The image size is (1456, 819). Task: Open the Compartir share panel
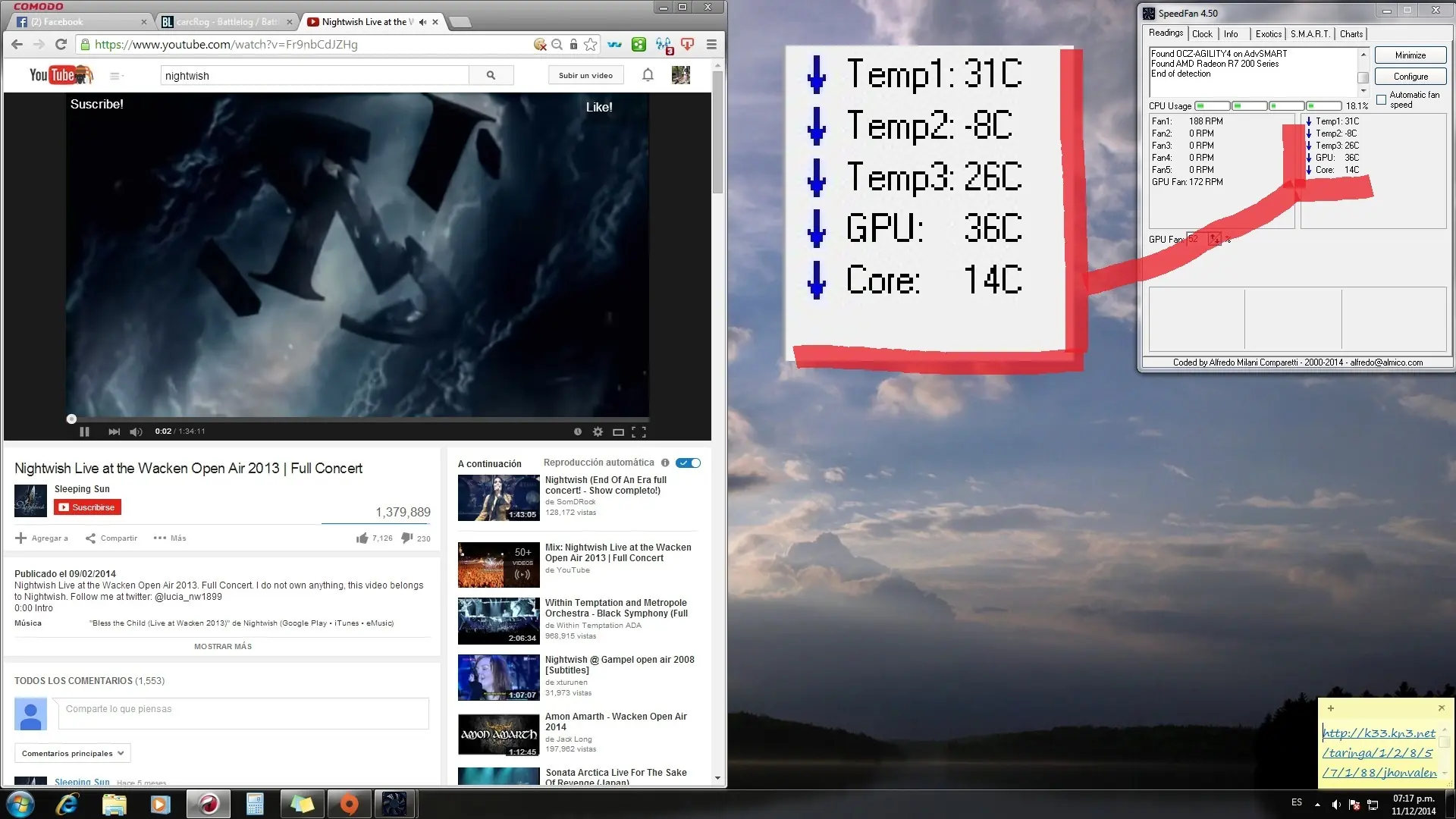[x=111, y=538]
